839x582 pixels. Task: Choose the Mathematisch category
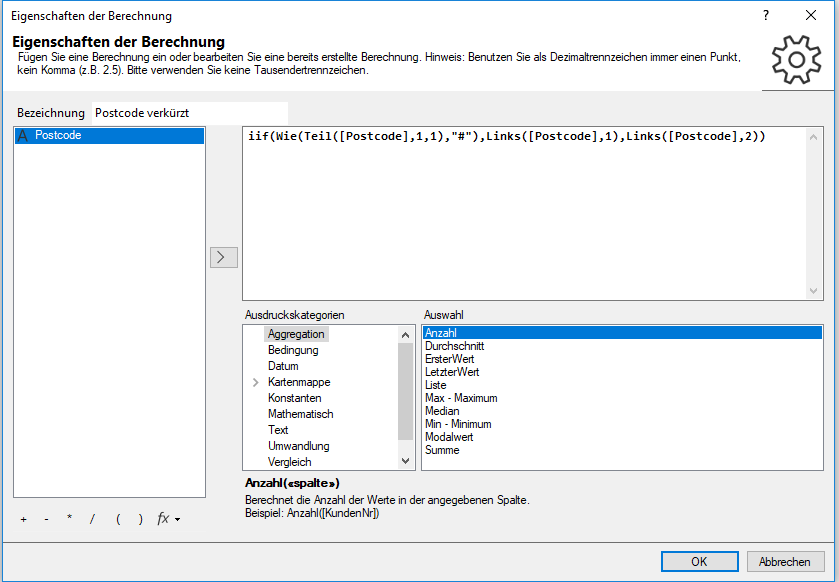(x=300, y=414)
